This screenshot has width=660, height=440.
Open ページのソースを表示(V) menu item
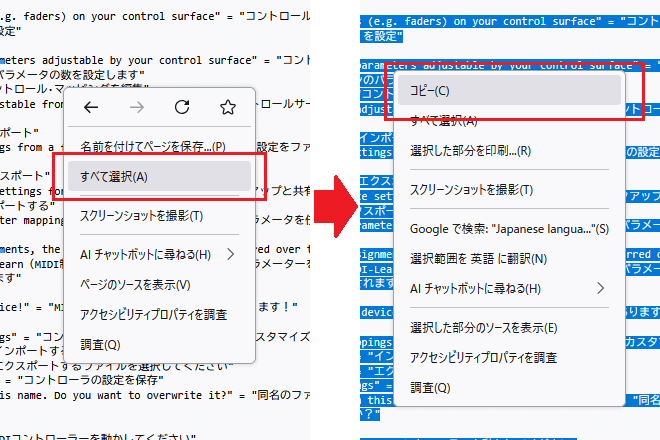[x=135, y=284]
